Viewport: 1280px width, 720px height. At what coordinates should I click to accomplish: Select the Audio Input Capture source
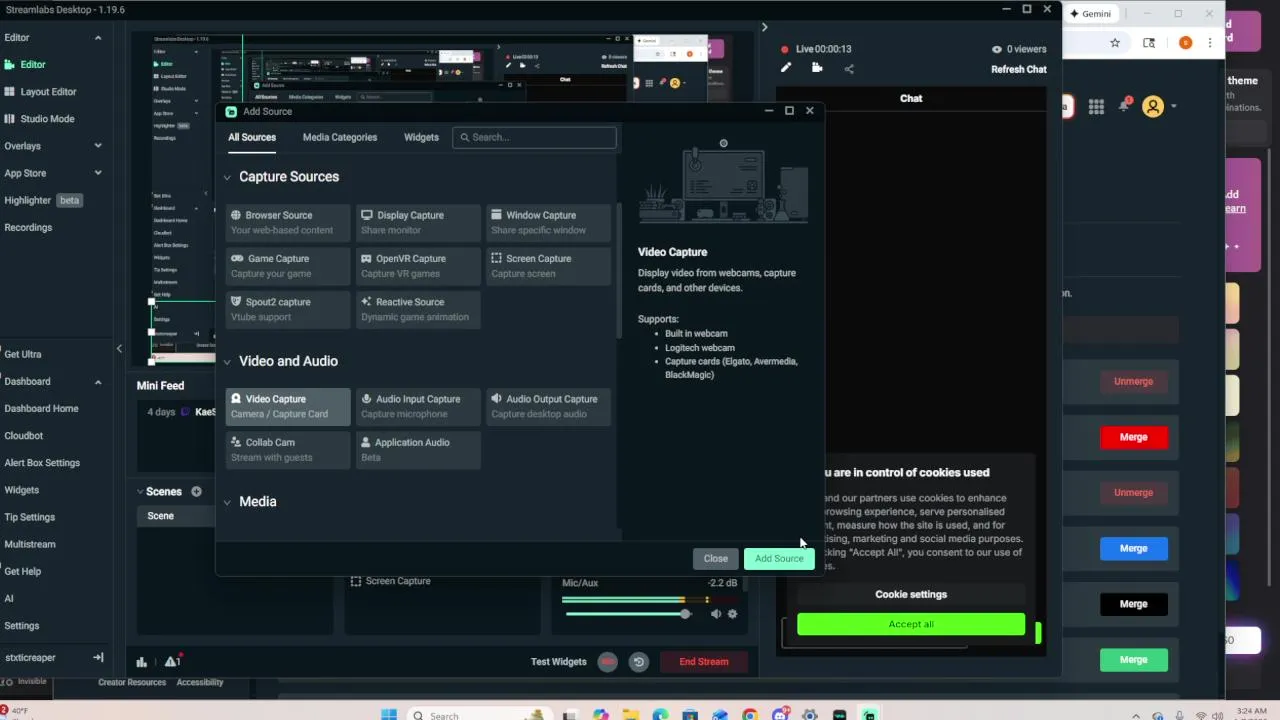click(x=418, y=406)
